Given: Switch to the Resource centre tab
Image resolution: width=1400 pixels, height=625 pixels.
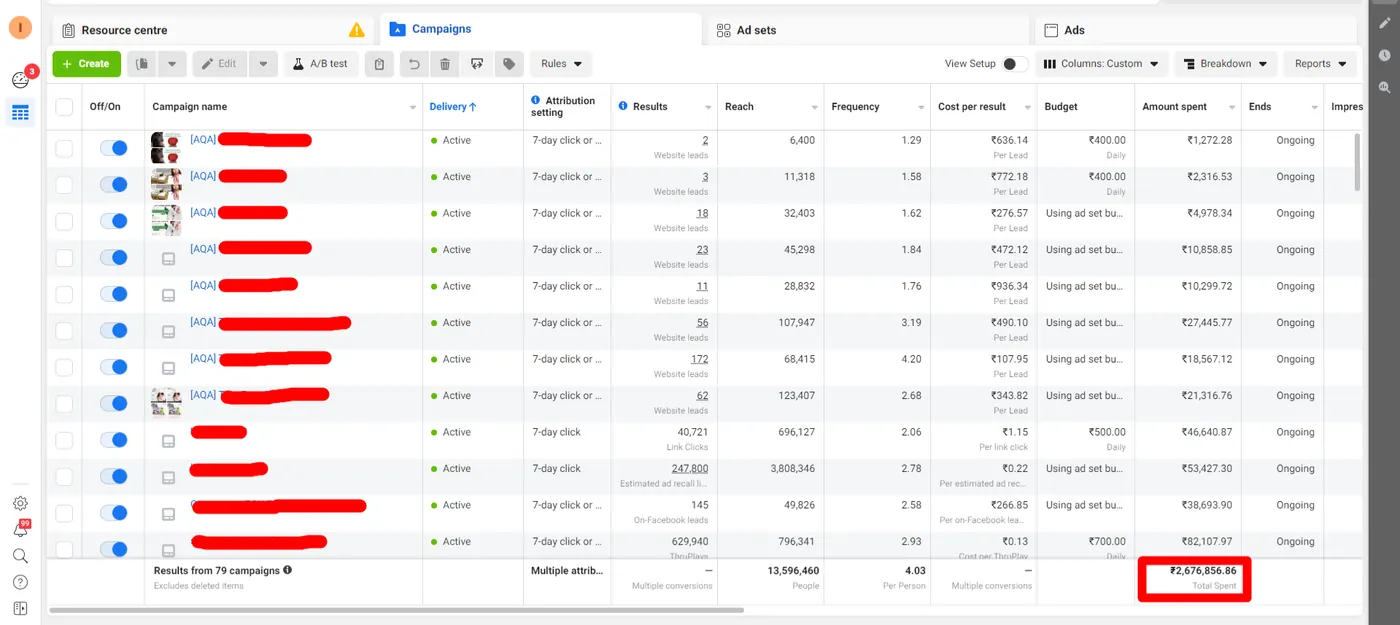Looking at the screenshot, I should pos(212,30).
